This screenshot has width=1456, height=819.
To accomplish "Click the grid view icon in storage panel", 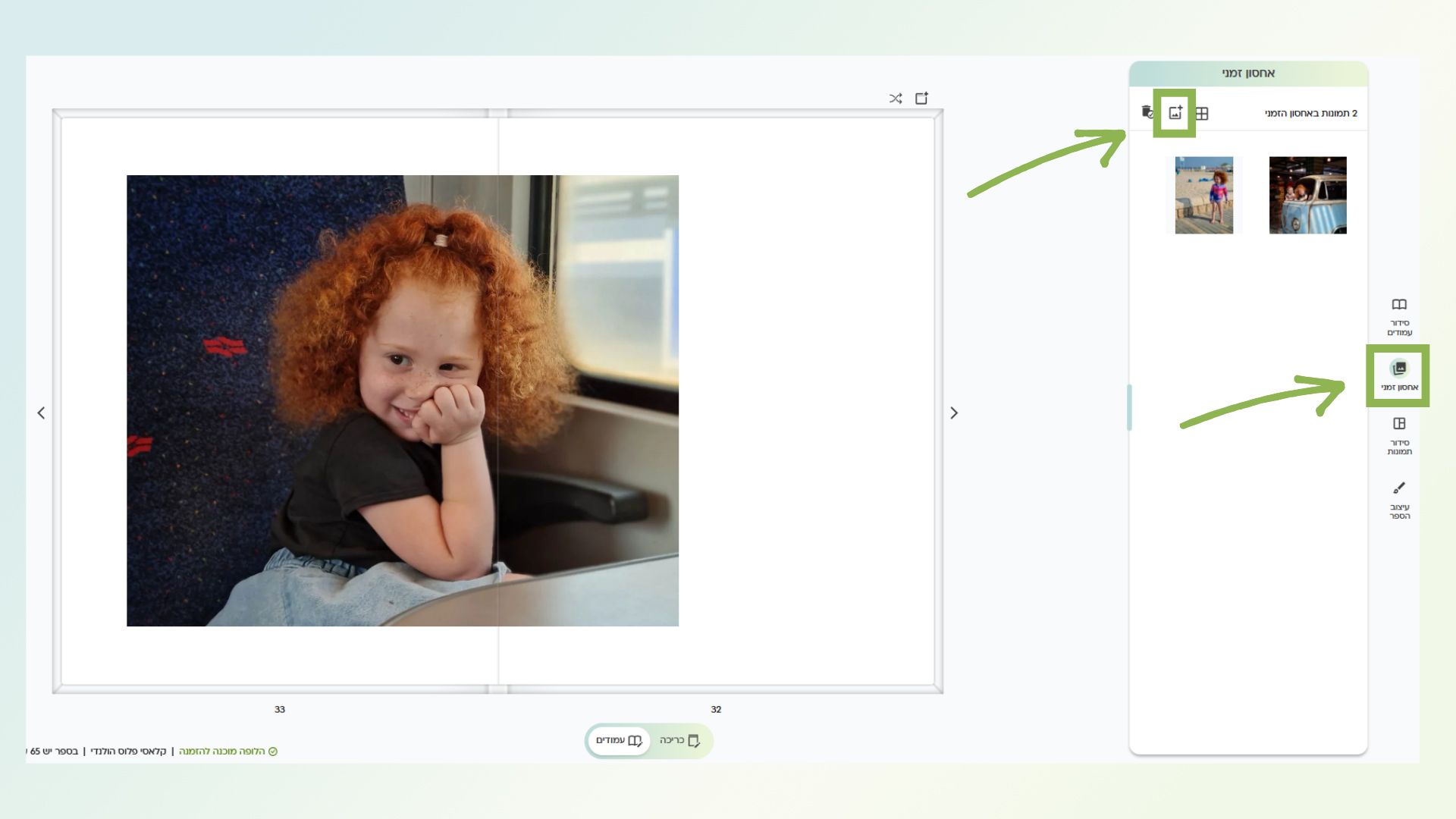I will [x=1202, y=114].
